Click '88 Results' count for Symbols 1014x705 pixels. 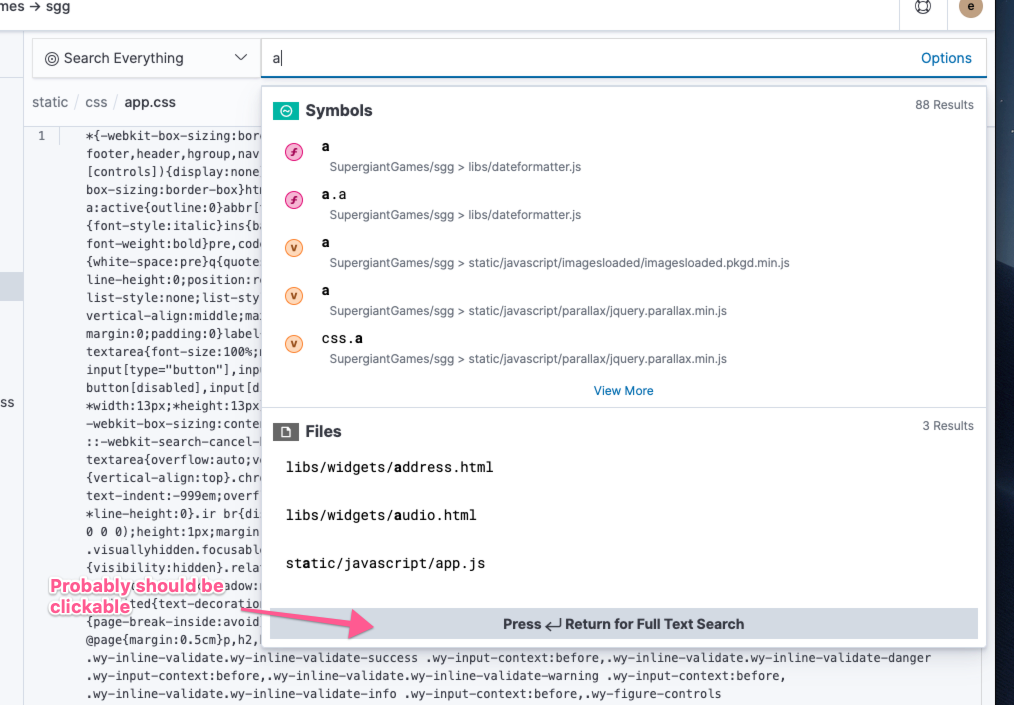coord(944,105)
